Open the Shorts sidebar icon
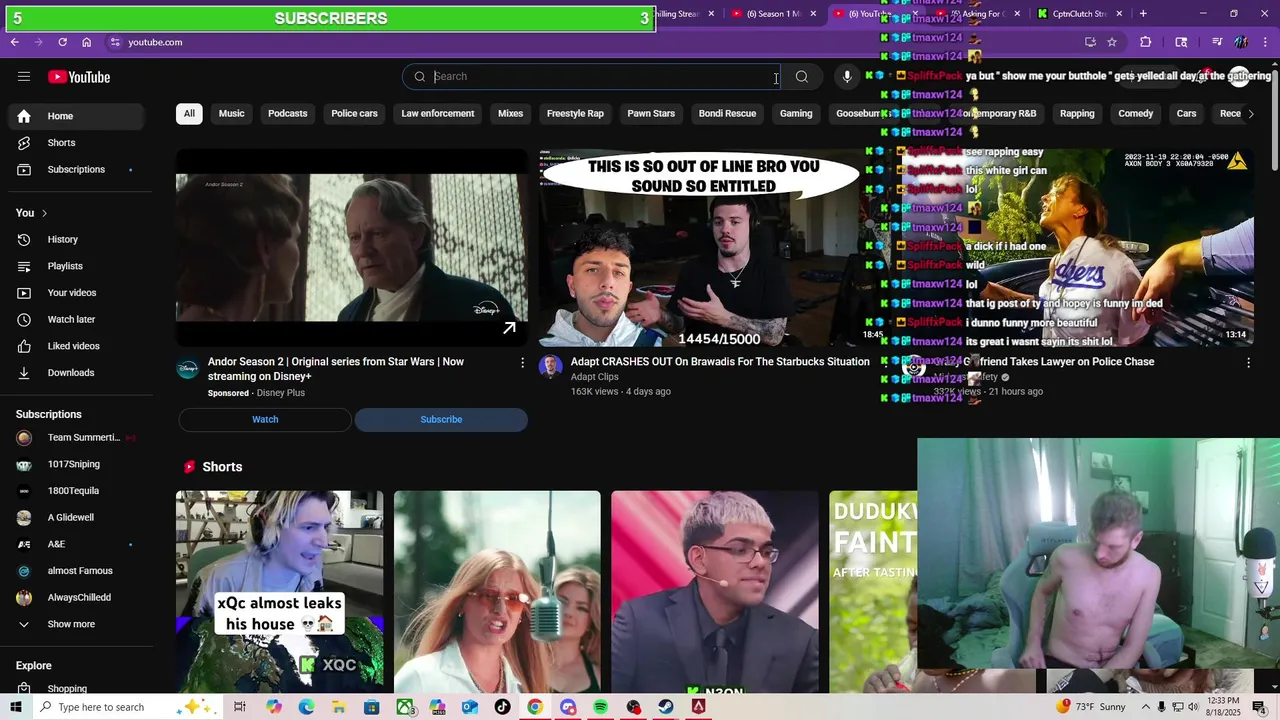 click(x=24, y=143)
